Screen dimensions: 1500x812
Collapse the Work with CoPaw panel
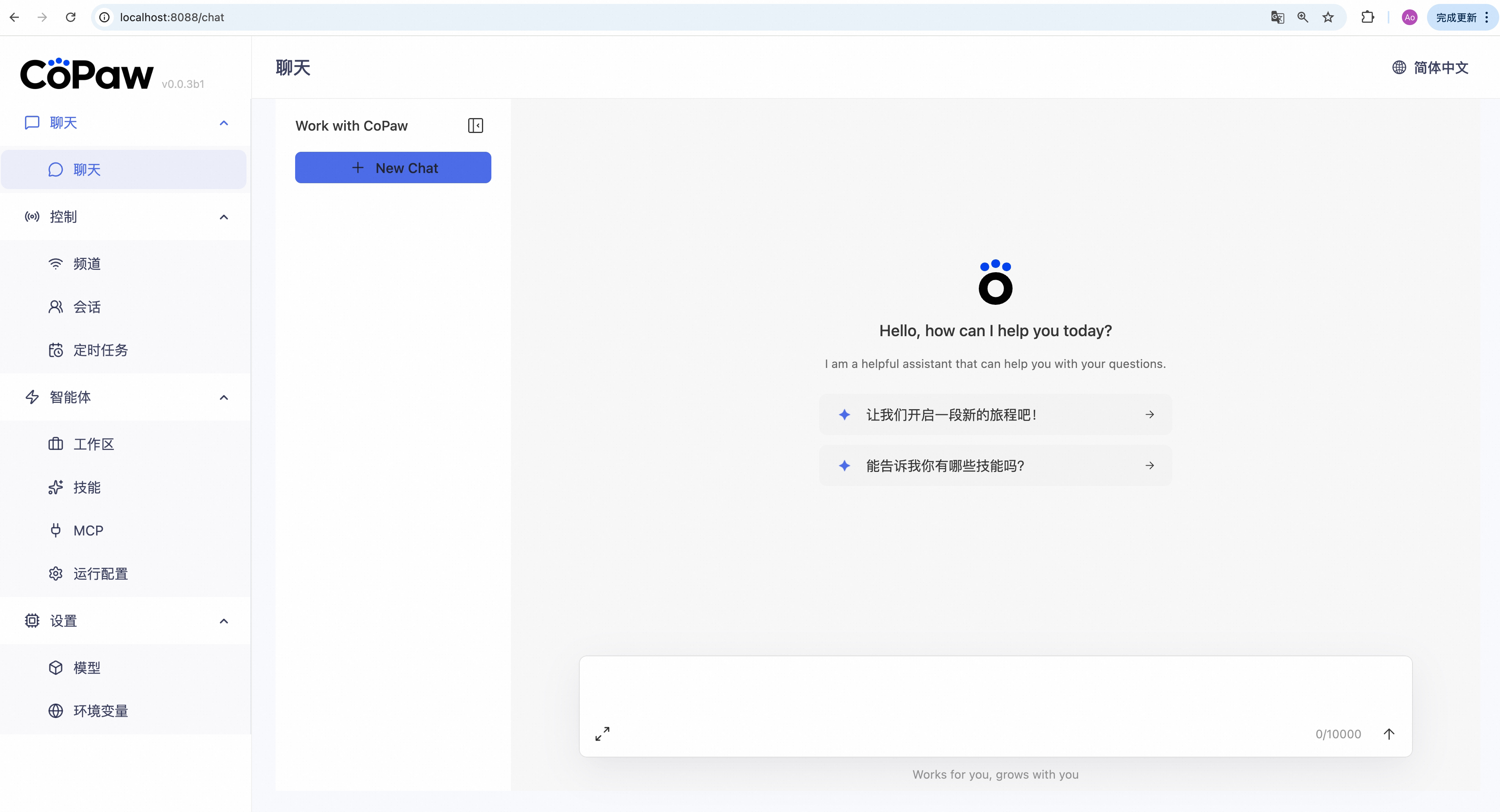click(x=476, y=125)
